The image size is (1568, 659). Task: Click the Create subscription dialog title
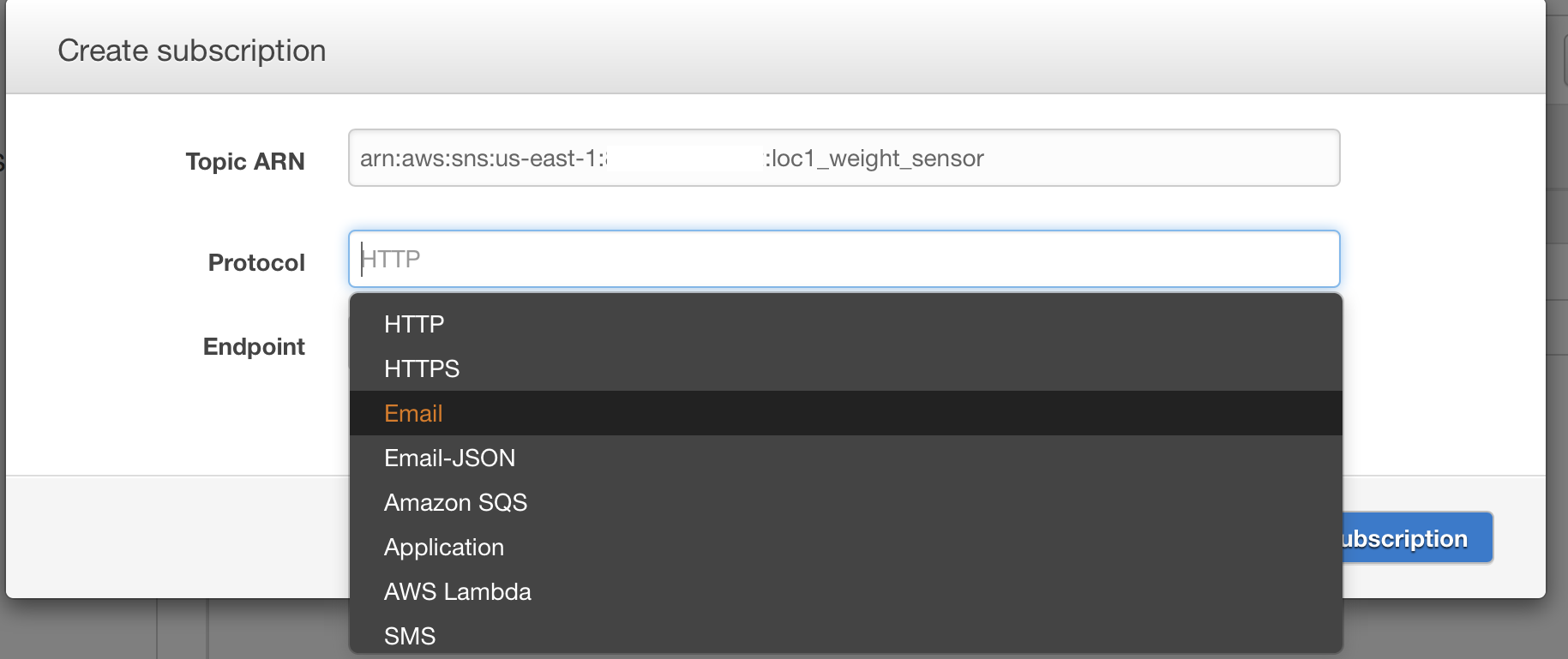(x=192, y=51)
